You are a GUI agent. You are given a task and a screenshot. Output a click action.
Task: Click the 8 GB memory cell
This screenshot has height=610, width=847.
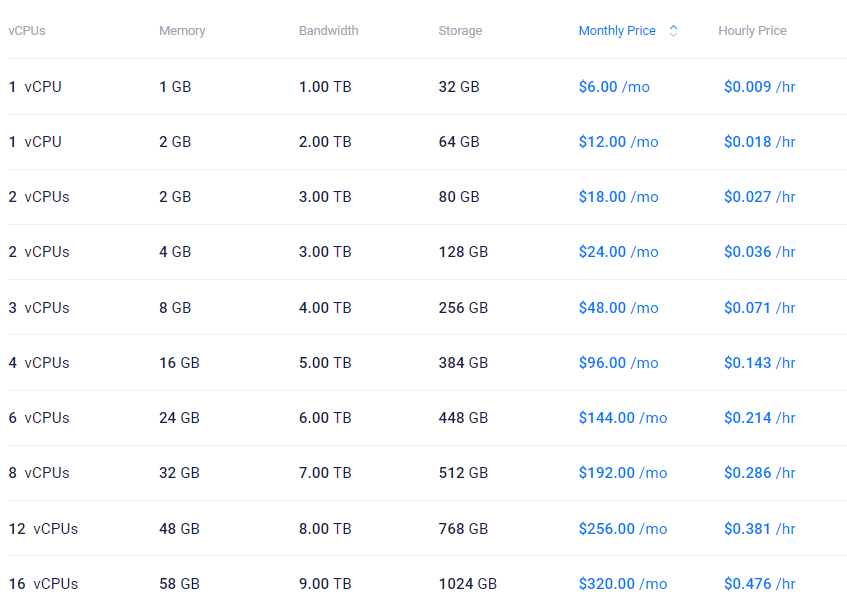coord(175,308)
